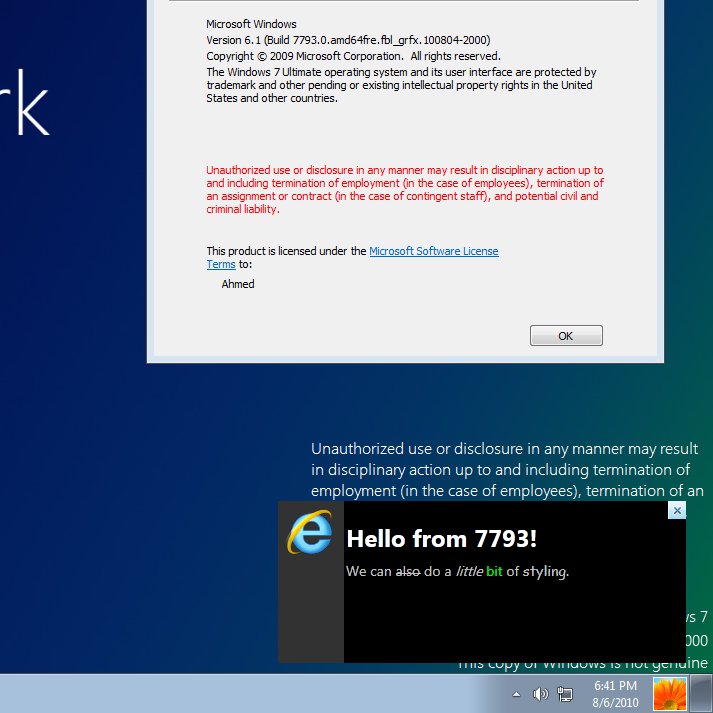The width and height of the screenshot is (713, 713).
Task: Close the Hello from 7793 notification
Action: (x=677, y=511)
